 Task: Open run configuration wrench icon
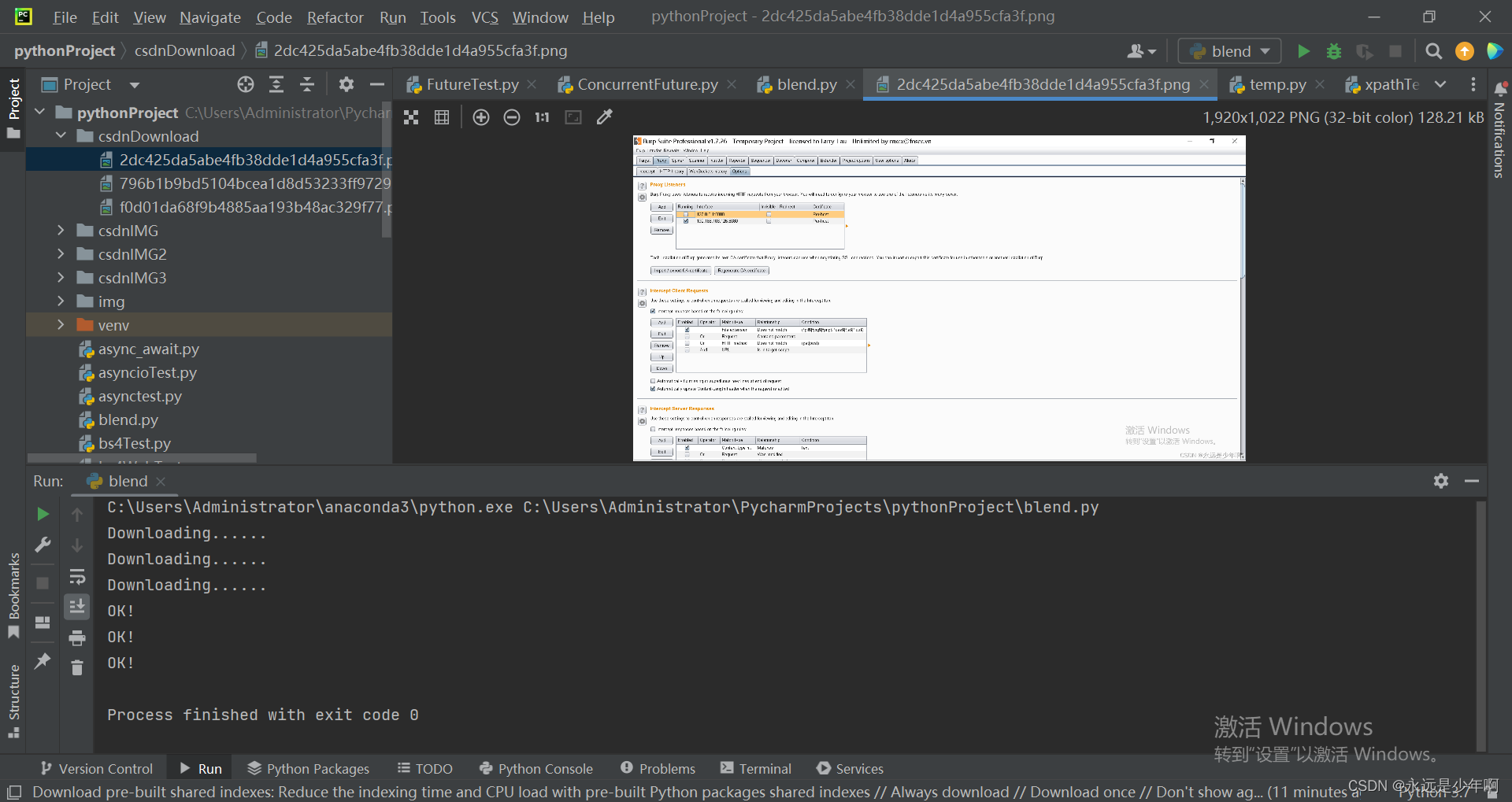tap(43, 545)
